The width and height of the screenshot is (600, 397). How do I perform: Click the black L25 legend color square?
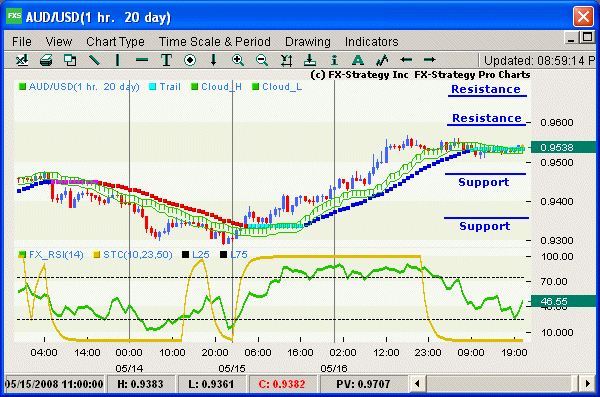coord(186,255)
